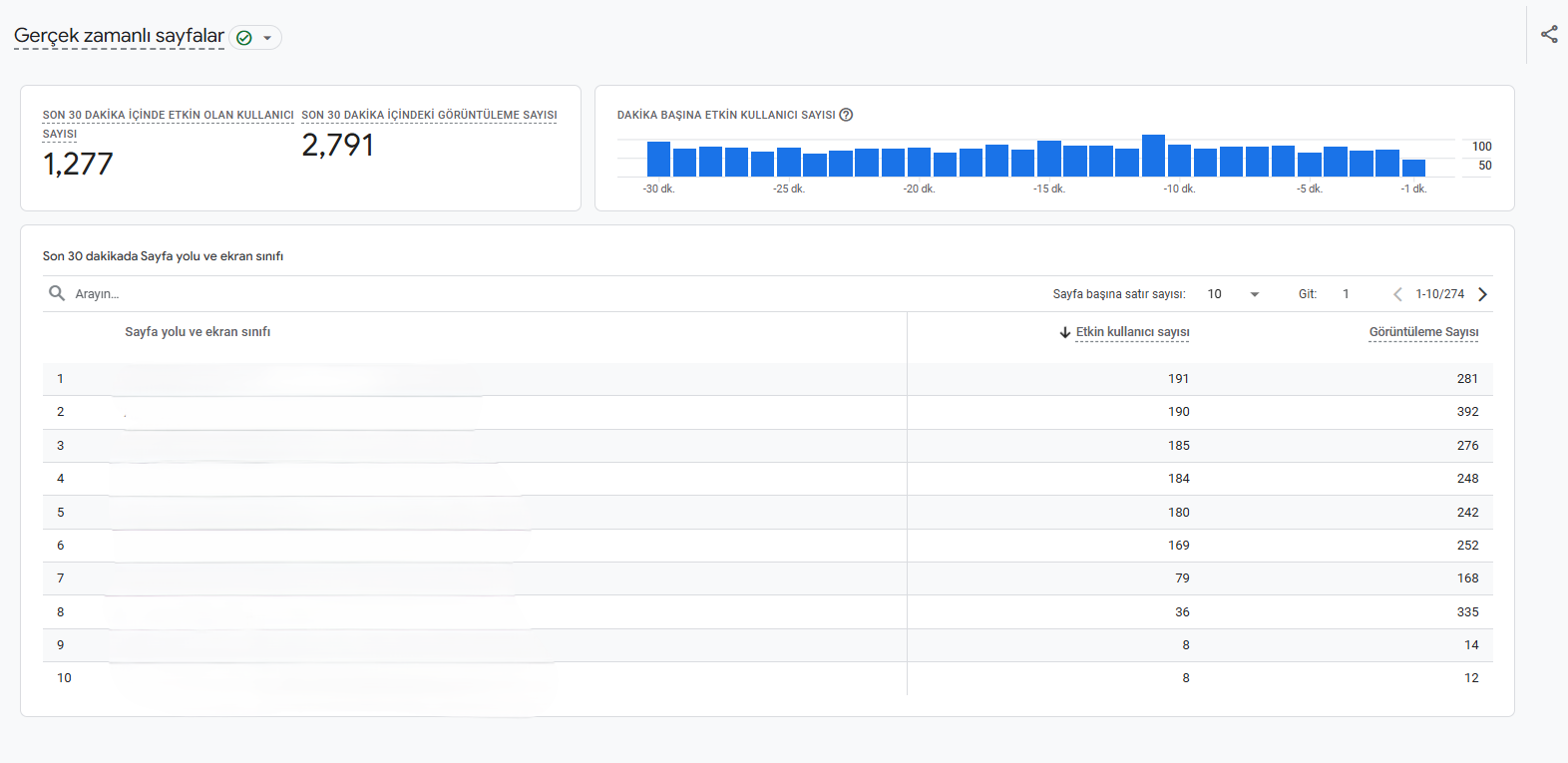Sort by Görüntüleme Sayısı column
The height and width of the screenshot is (763, 1568).
(1423, 332)
